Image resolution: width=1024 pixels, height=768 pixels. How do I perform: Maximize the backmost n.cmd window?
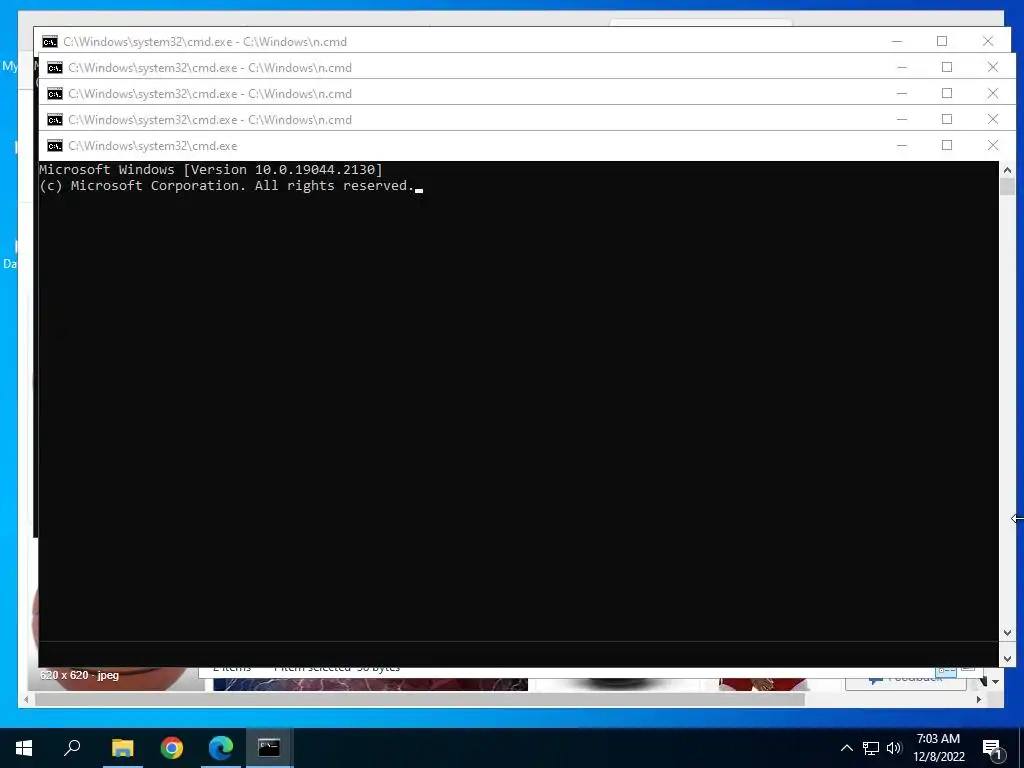942,41
